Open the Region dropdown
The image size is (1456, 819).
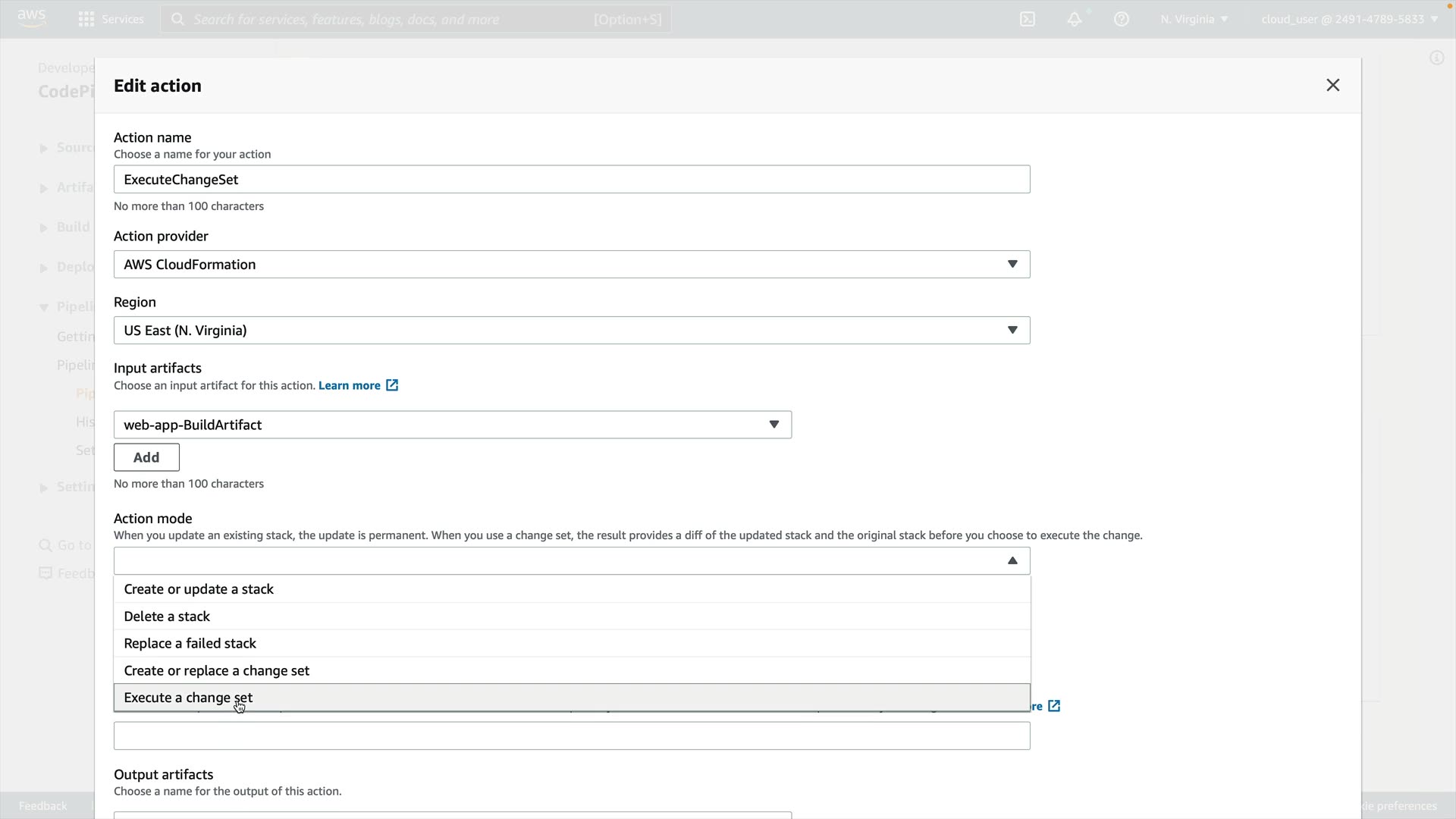coord(571,330)
